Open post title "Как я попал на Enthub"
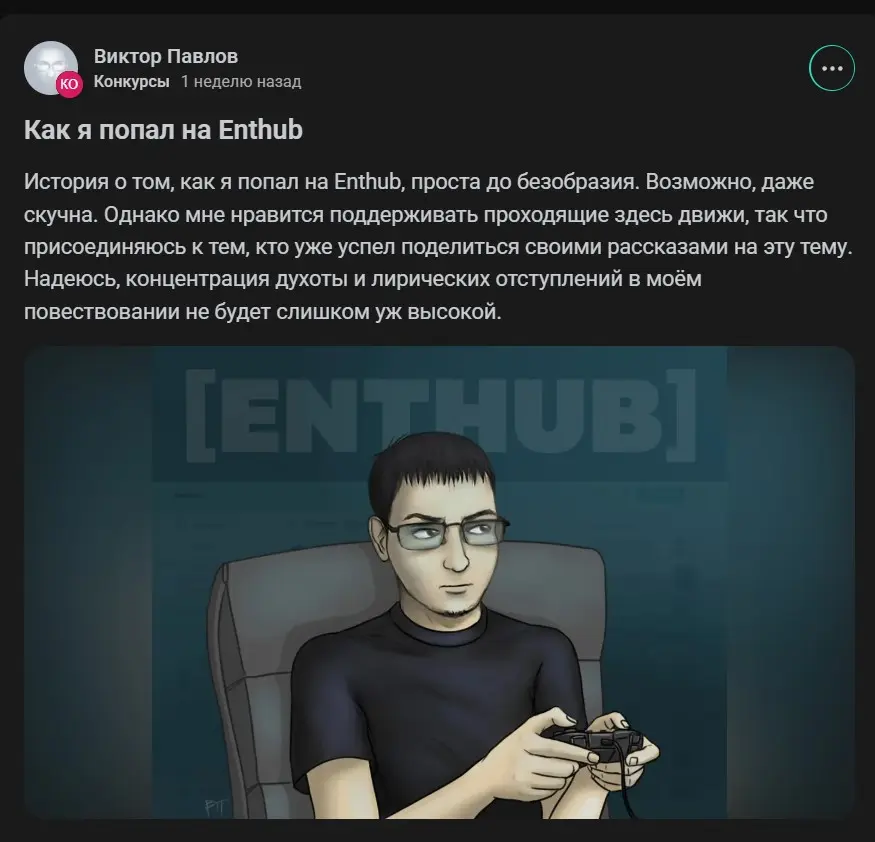 click(164, 130)
